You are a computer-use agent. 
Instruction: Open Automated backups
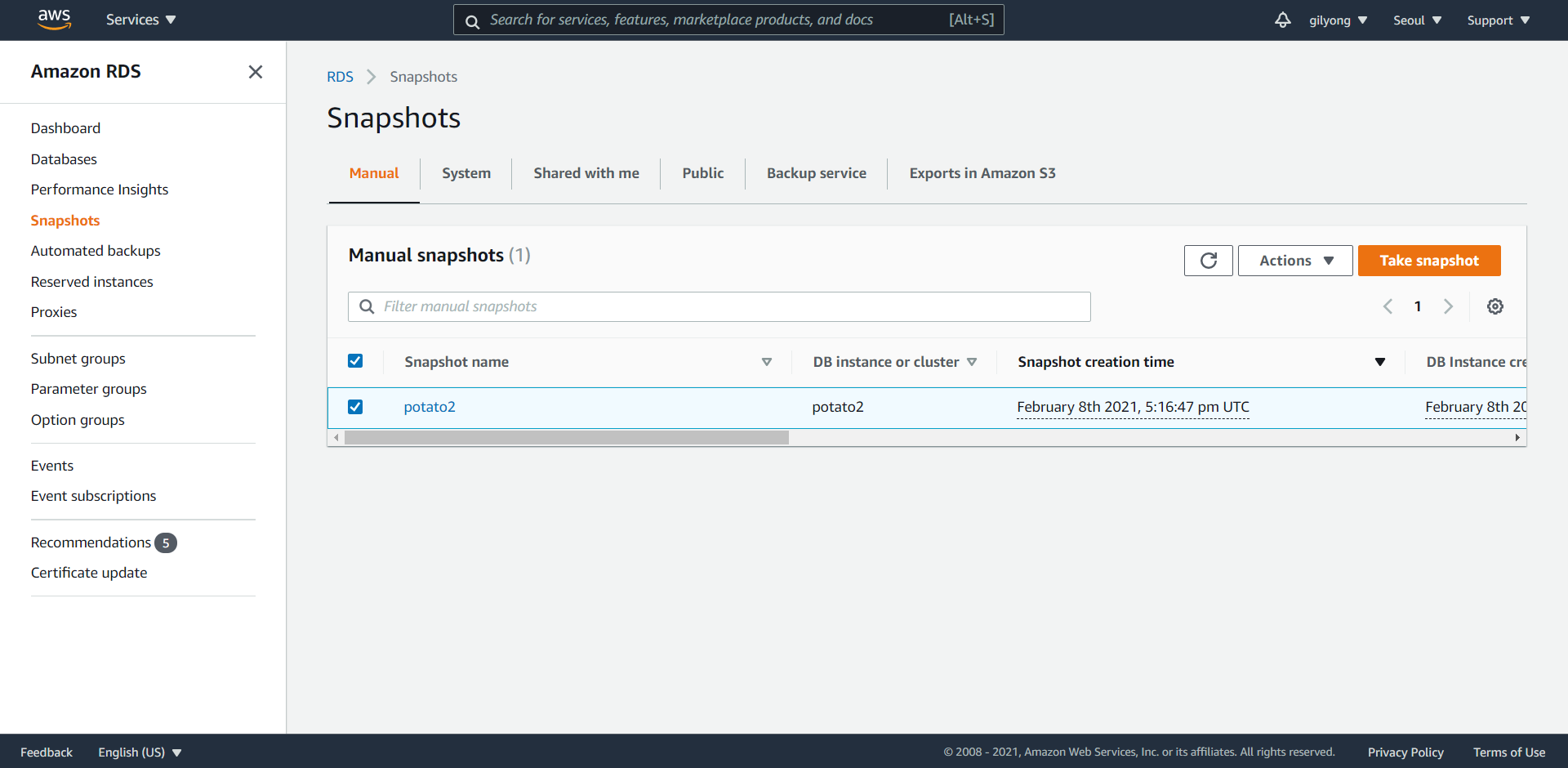click(96, 251)
